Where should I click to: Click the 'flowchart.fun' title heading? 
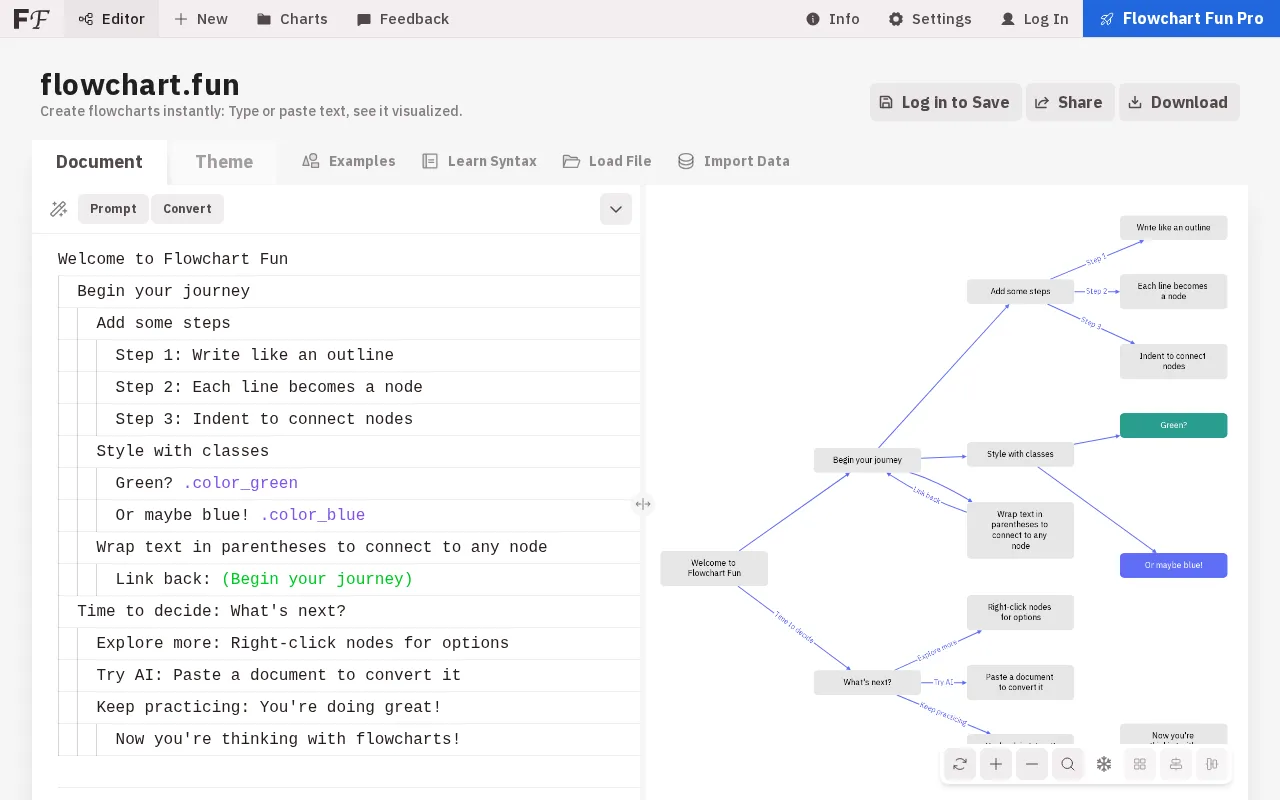(x=140, y=84)
